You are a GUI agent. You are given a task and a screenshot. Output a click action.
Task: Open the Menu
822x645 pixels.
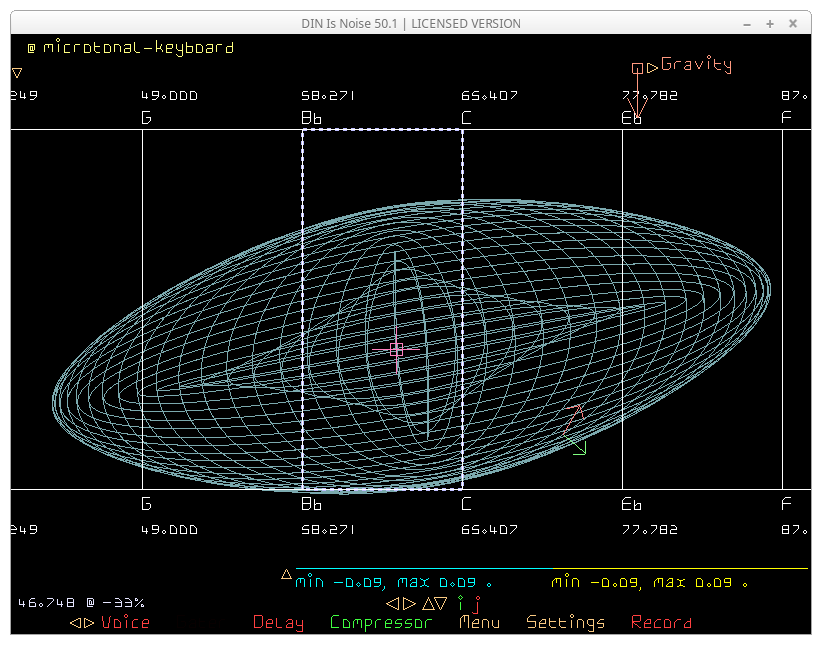(x=479, y=623)
